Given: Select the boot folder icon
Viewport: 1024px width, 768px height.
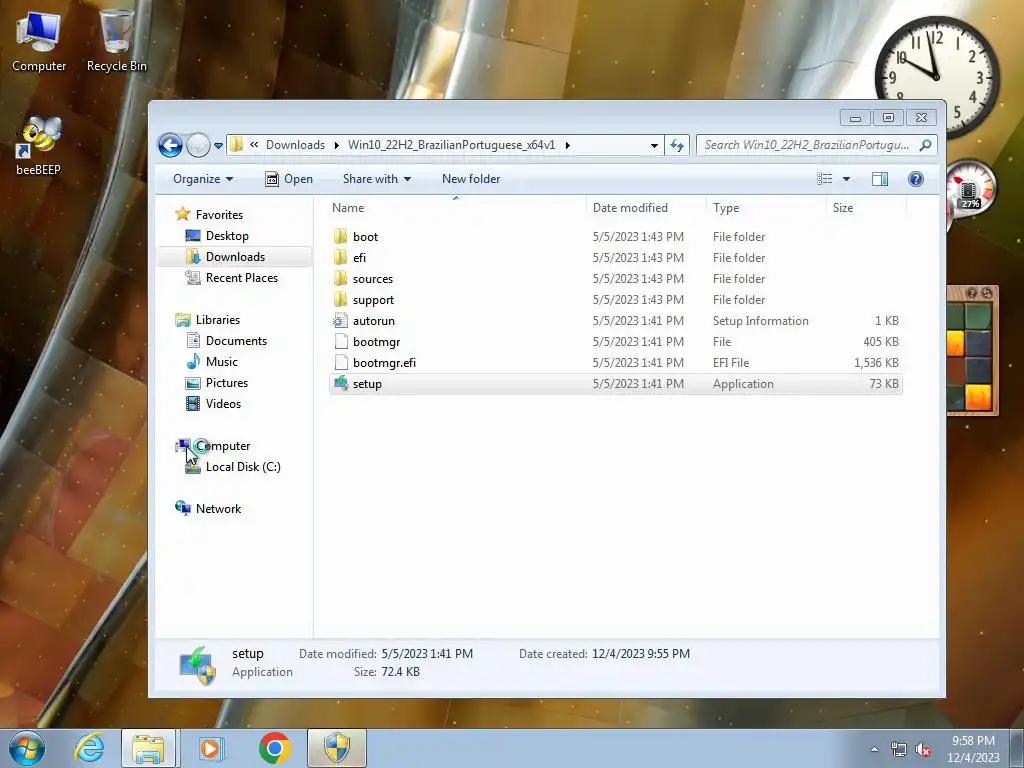Looking at the screenshot, I should click(340, 236).
